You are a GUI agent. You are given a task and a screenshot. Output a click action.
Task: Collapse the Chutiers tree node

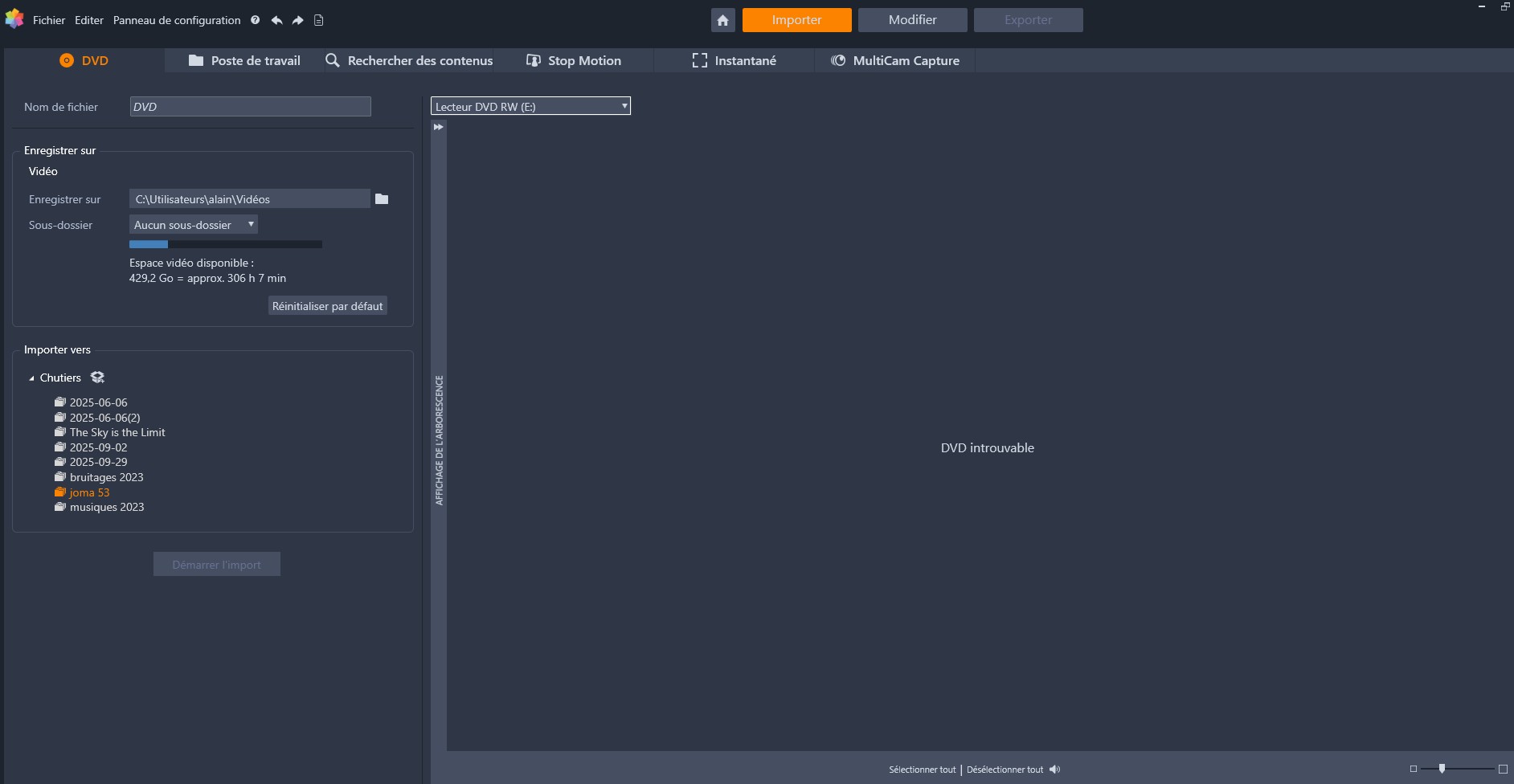(32, 378)
